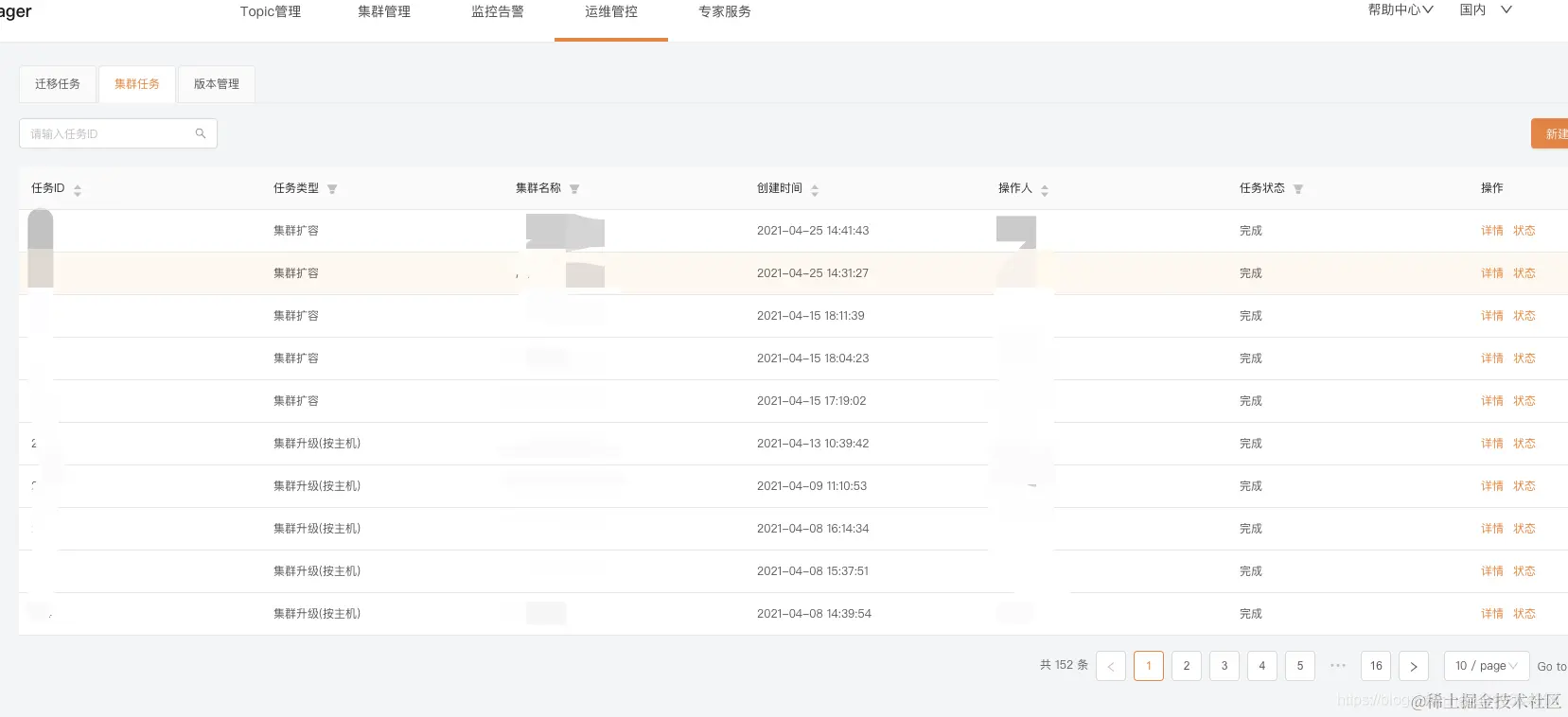Open 详情 for task created 18:04:23
Viewport: 1568px width, 717px height.
point(1492,358)
